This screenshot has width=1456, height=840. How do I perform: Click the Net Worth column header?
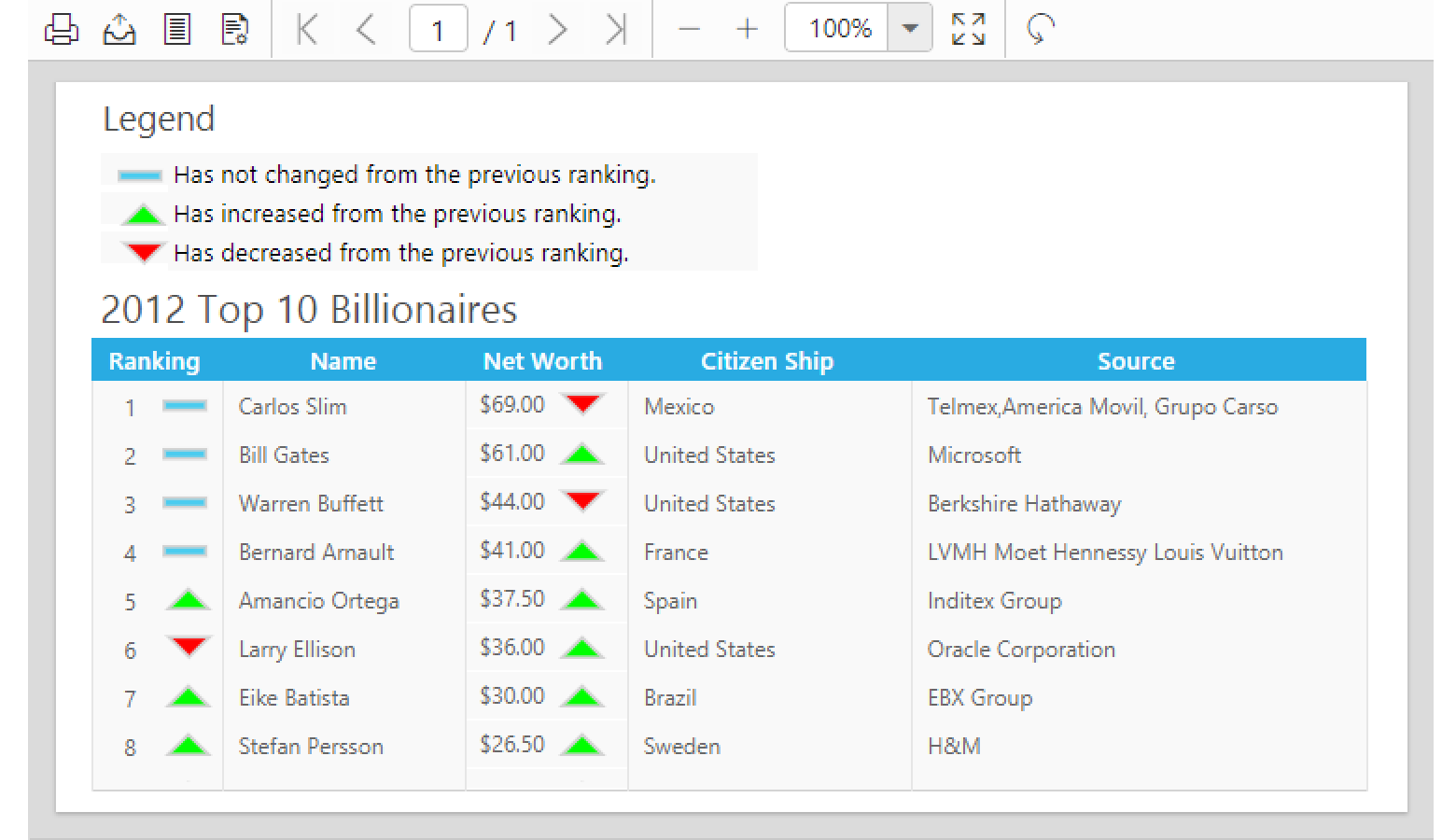542,361
